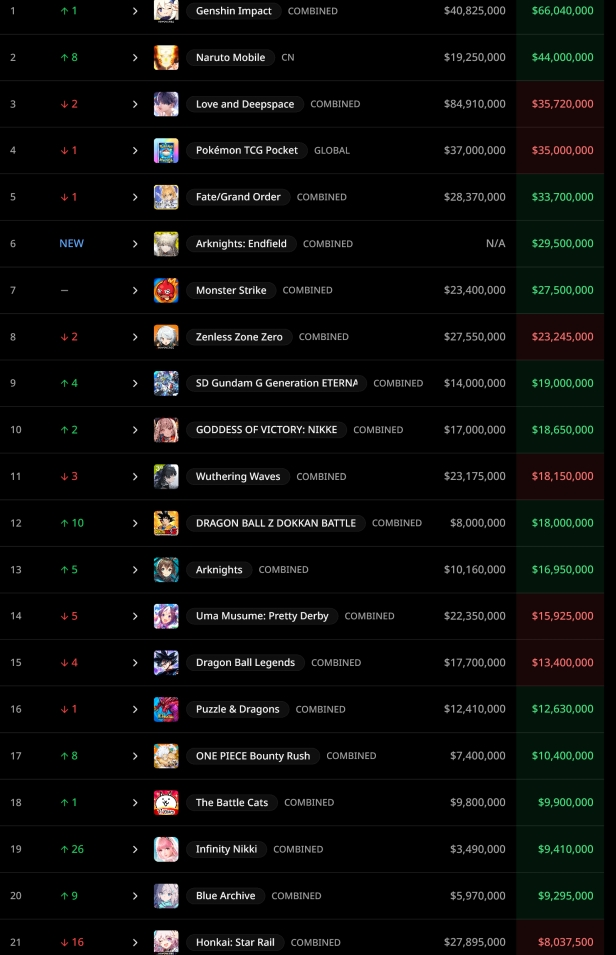Image resolution: width=616 pixels, height=955 pixels.
Task: Click the GODDESS OF VICTORY: NIKKE icon
Action: (166, 430)
